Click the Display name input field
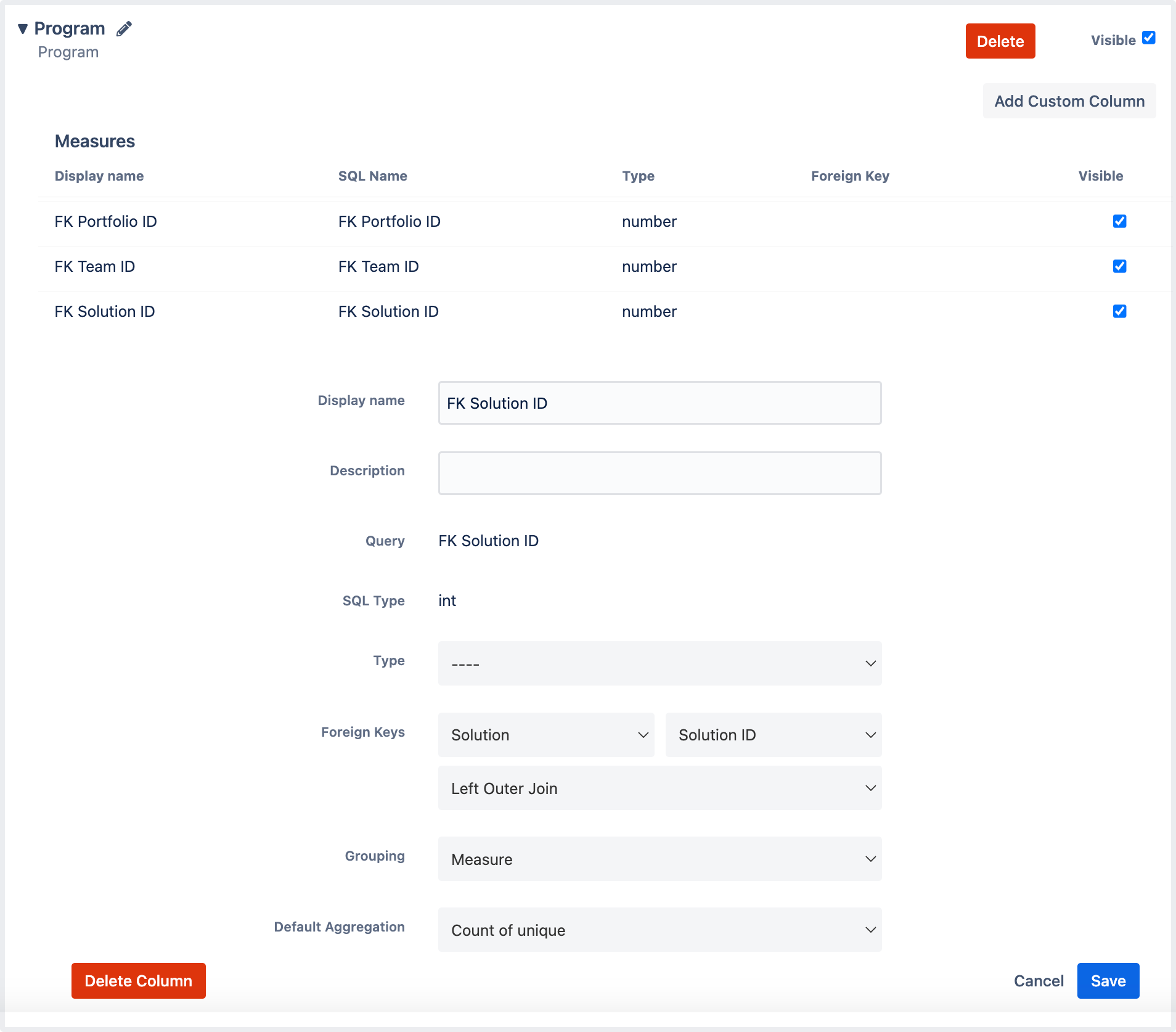 click(659, 403)
